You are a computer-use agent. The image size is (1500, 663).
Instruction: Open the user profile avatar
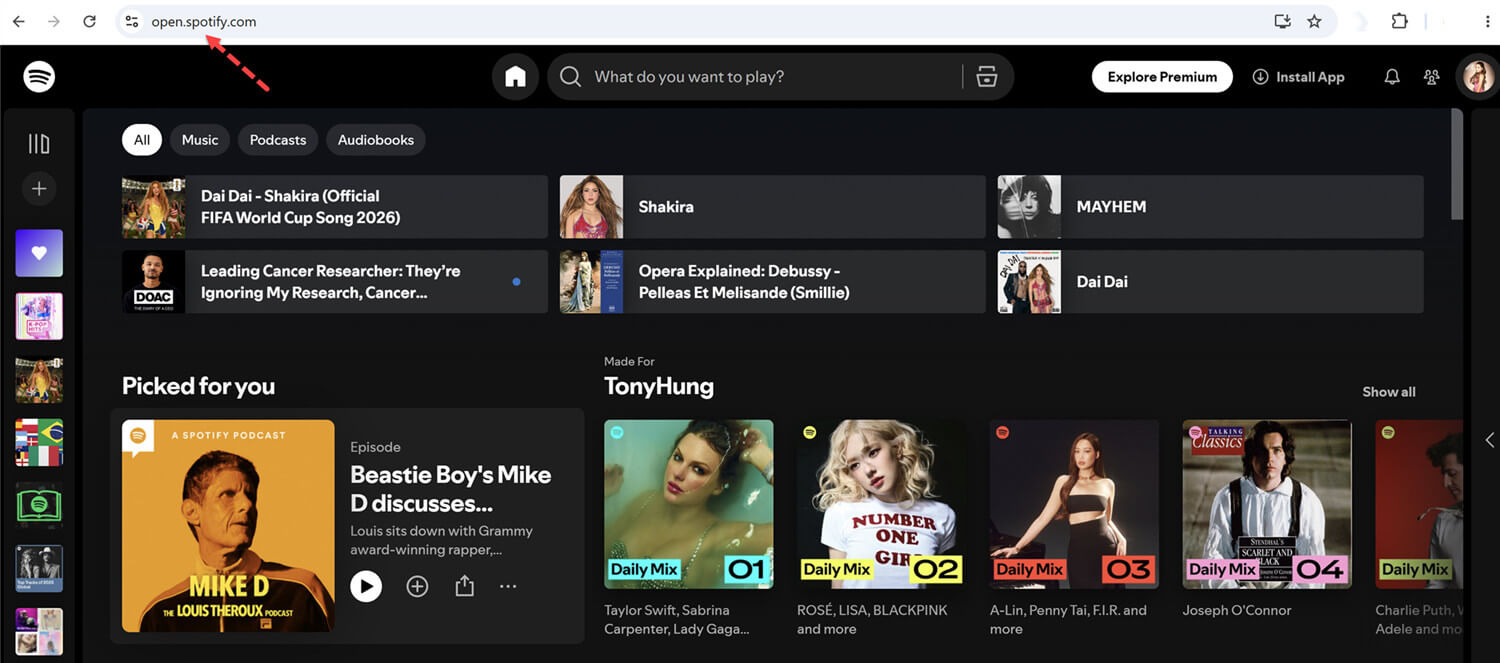coord(1476,77)
